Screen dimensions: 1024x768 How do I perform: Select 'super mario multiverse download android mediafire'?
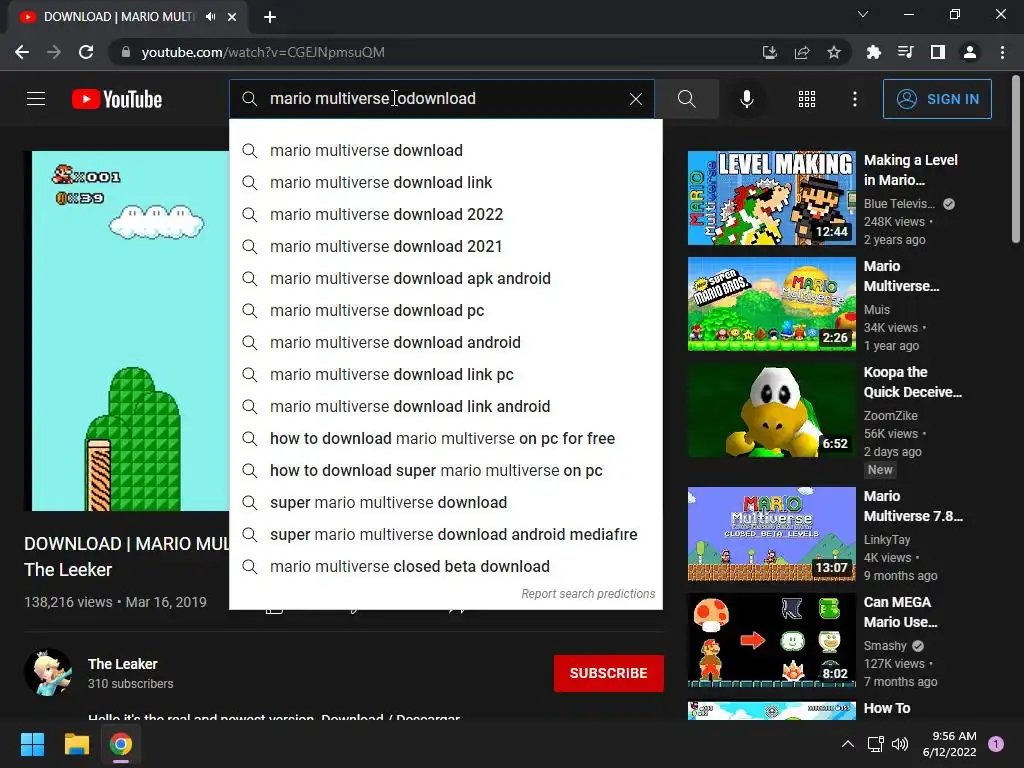445,534
